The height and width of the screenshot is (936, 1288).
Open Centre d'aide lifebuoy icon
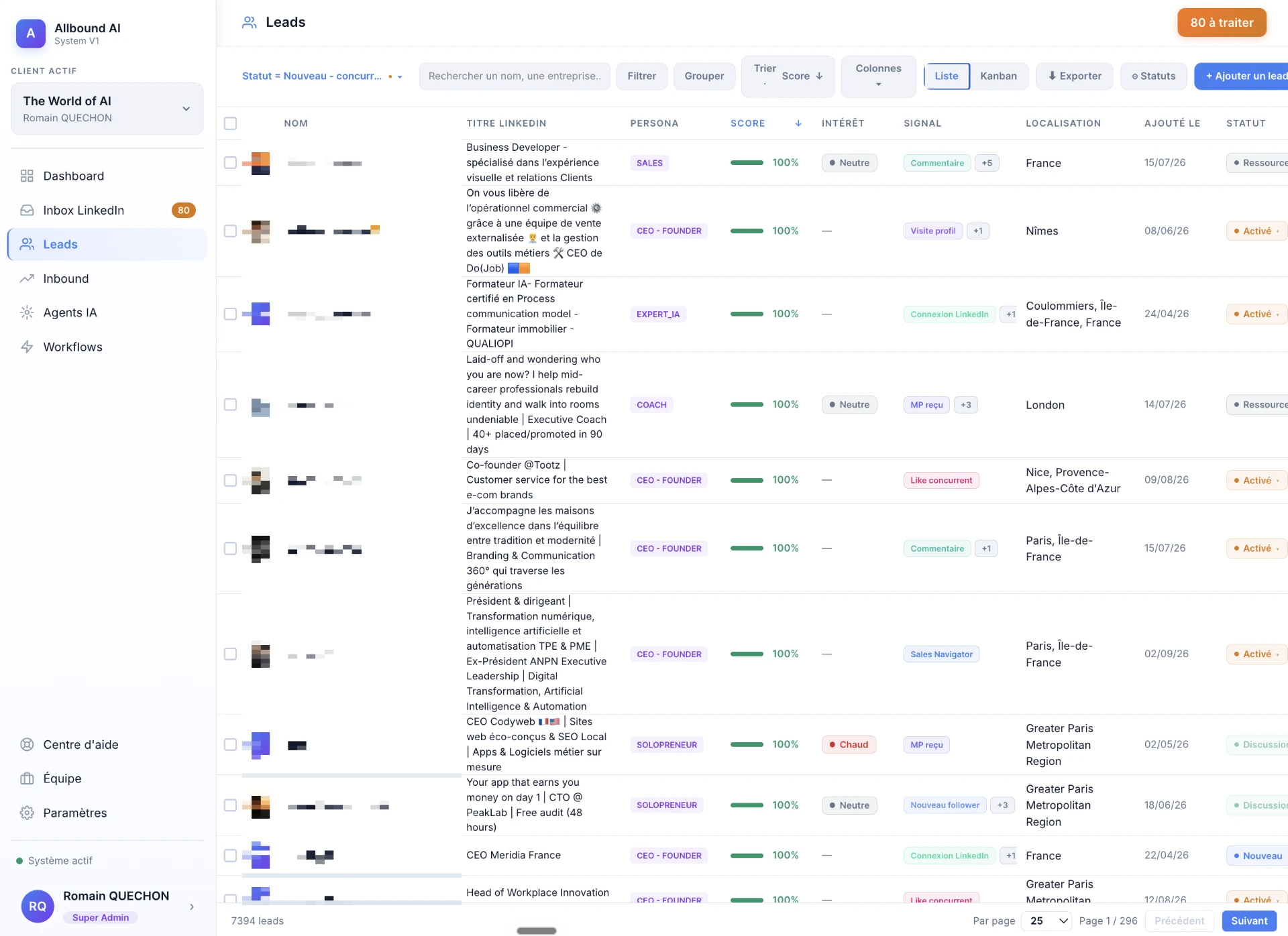pos(27,744)
